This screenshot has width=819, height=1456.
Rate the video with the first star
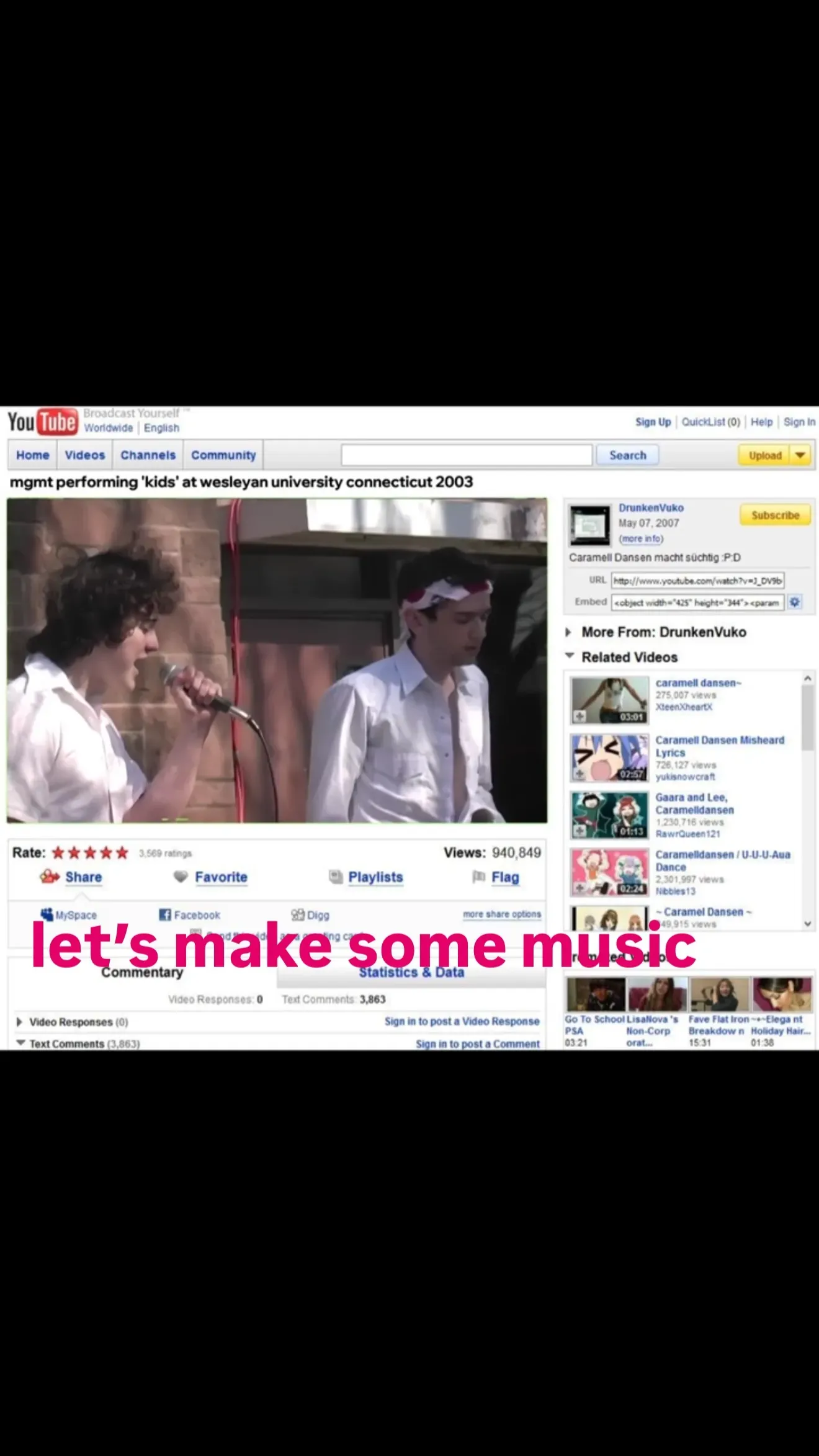[58, 853]
